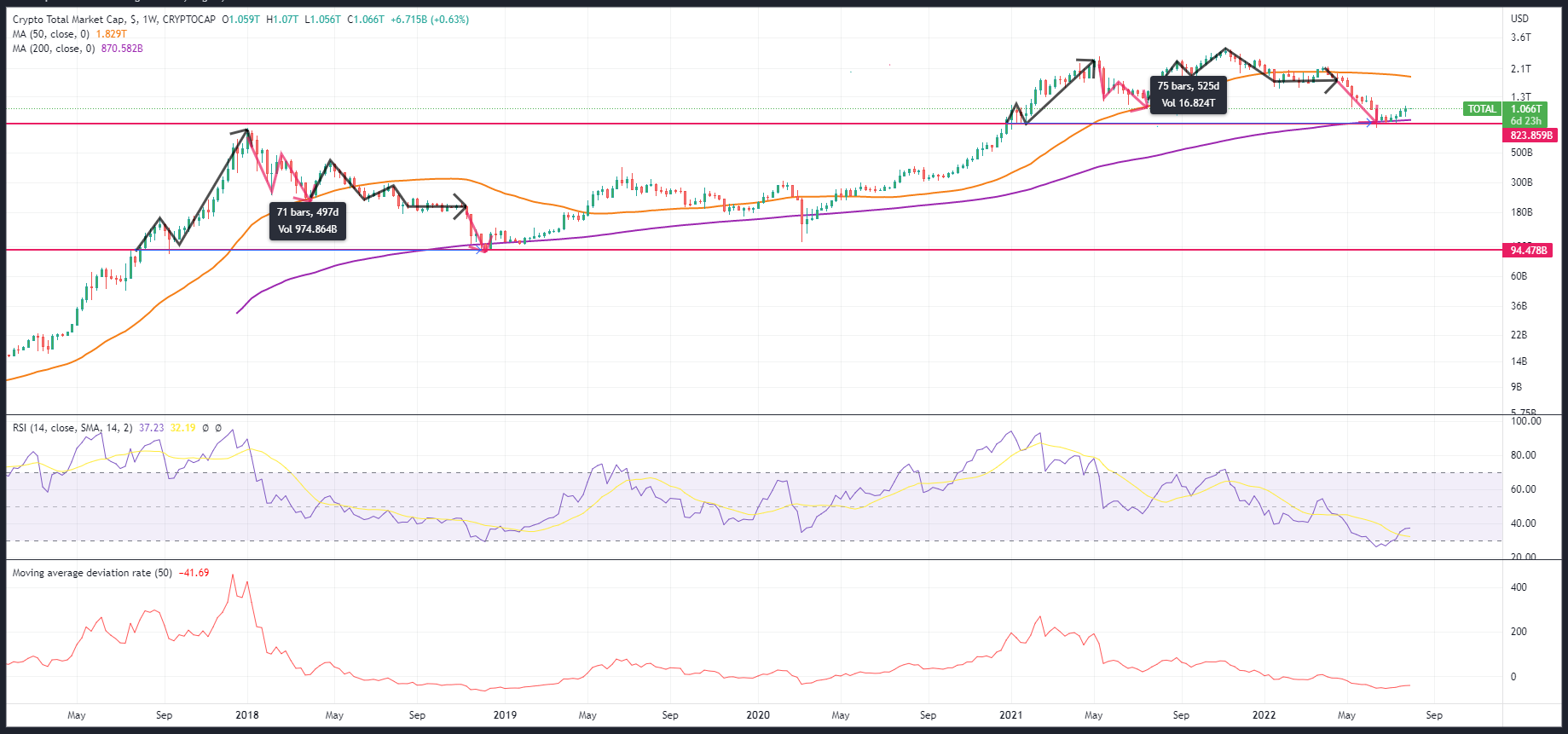Click the RSI 80.00 axis label
1568x734 pixels.
(1524, 455)
